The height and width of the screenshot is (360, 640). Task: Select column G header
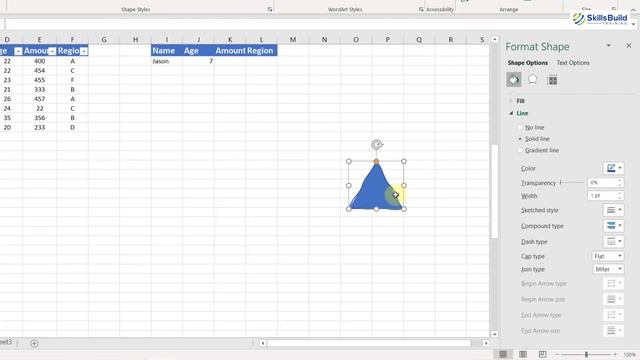104,40
